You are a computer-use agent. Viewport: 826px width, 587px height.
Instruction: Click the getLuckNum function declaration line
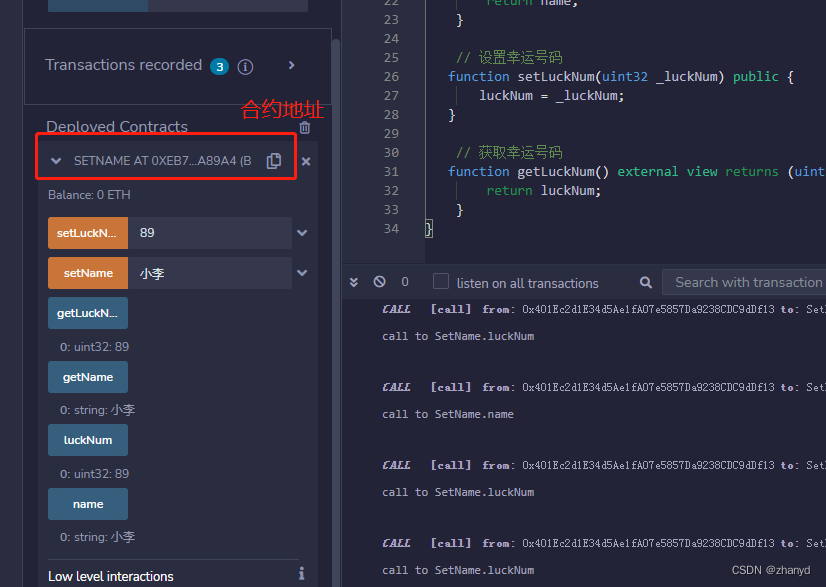click(636, 171)
